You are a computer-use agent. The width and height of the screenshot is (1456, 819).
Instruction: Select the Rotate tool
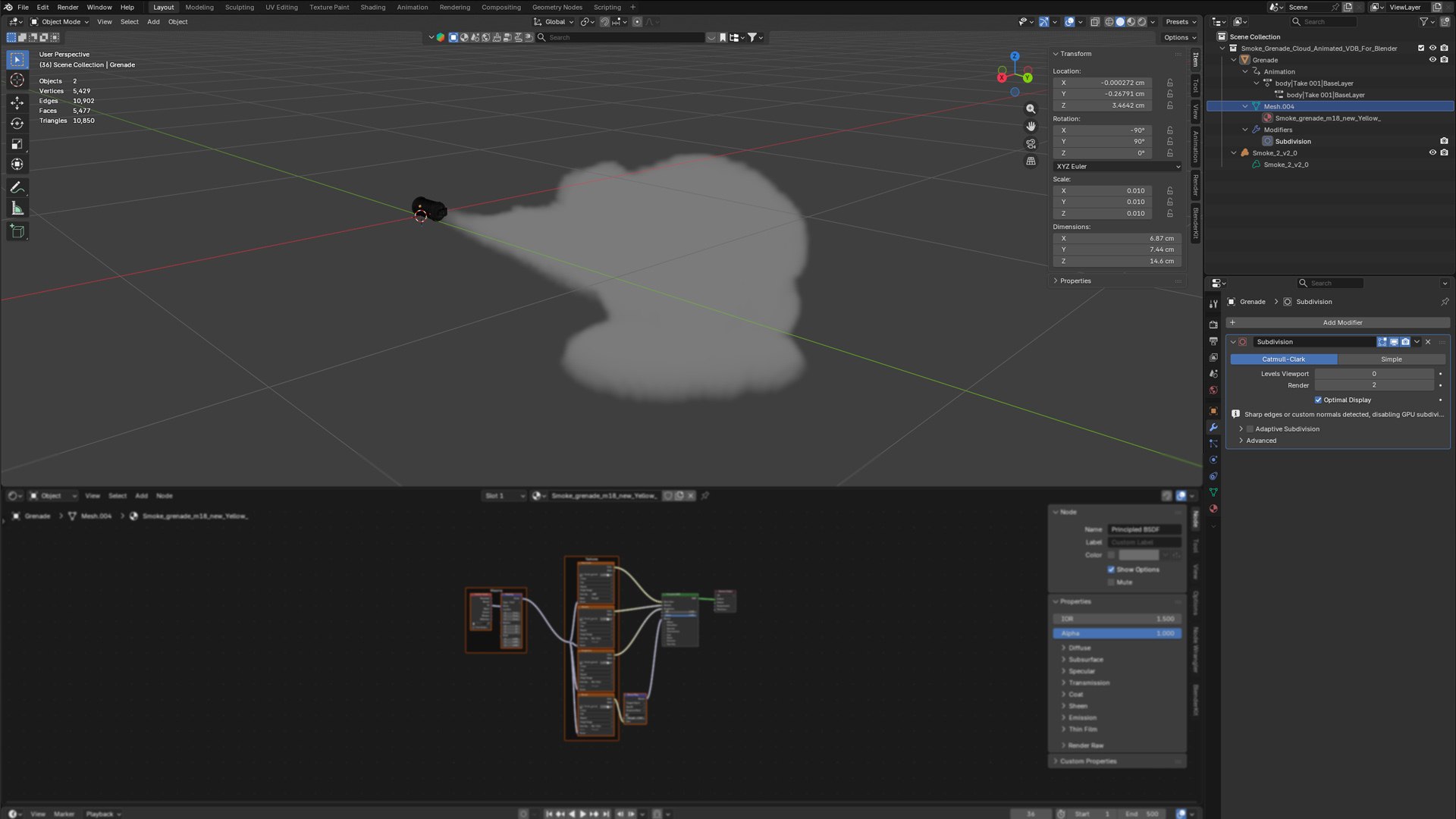(17, 123)
